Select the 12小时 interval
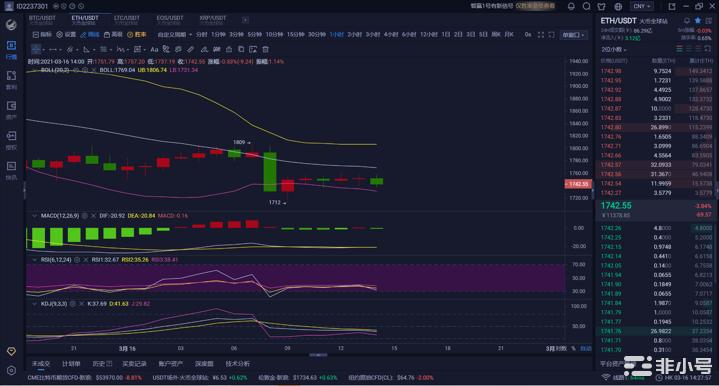The height and width of the screenshot is (386, 719). coord(429,34)
